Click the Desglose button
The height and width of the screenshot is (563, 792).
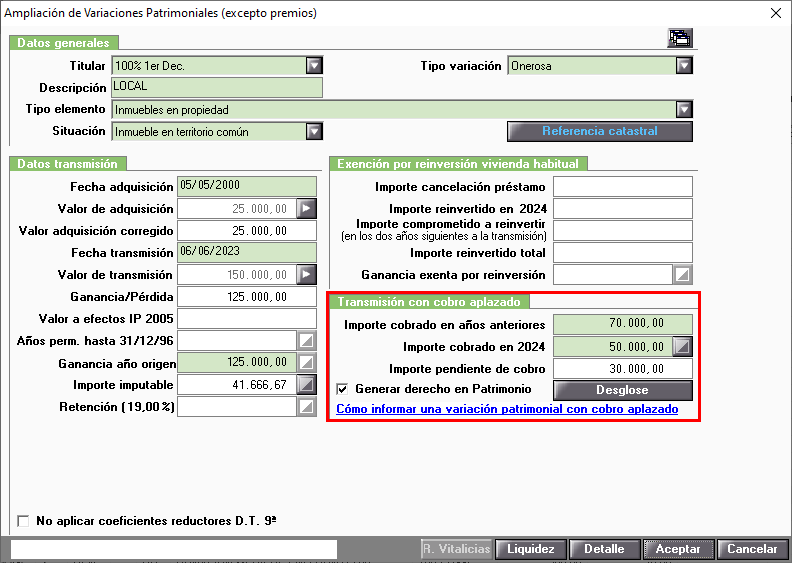[623, 390]
